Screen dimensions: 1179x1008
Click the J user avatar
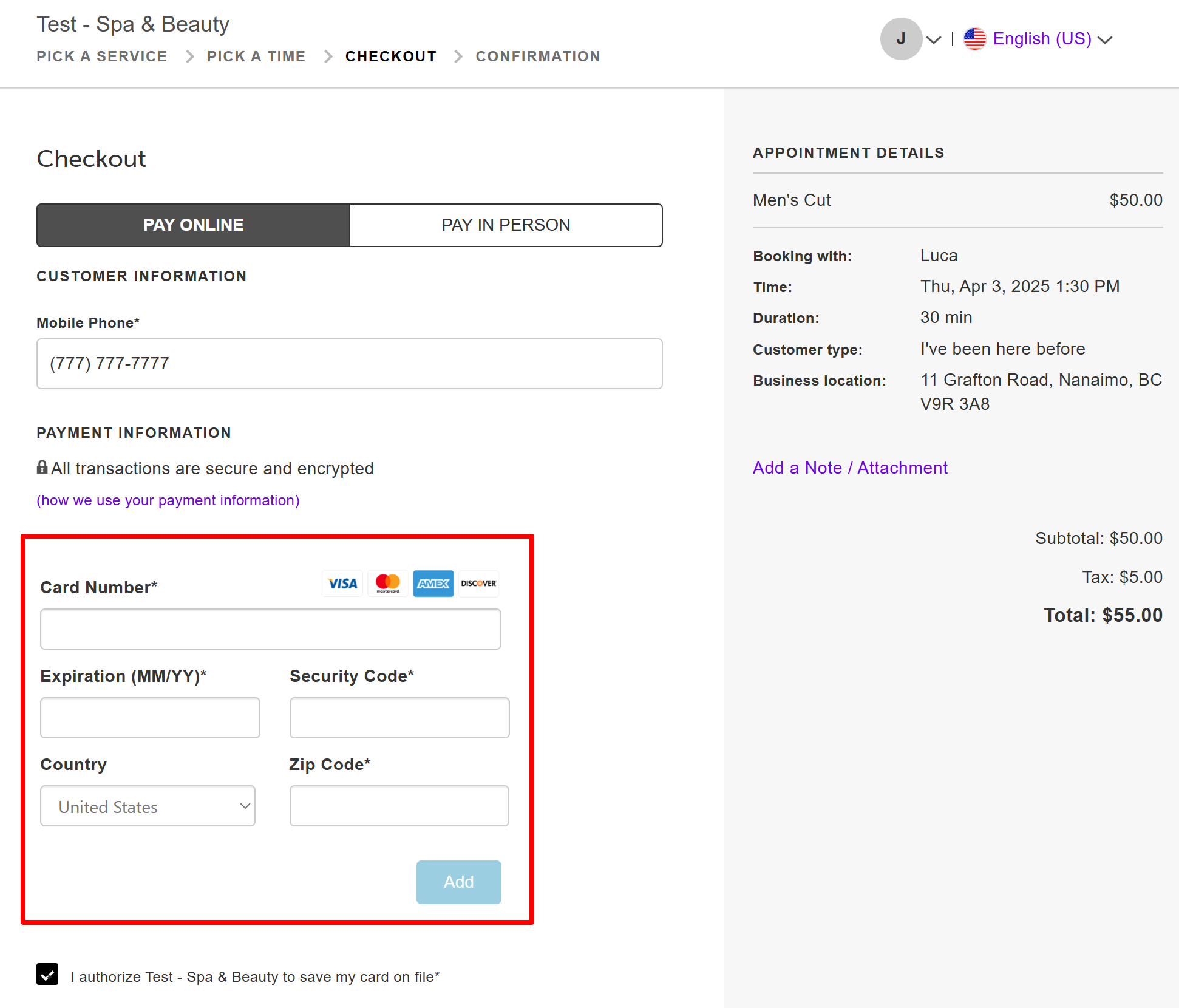(901, 39)
